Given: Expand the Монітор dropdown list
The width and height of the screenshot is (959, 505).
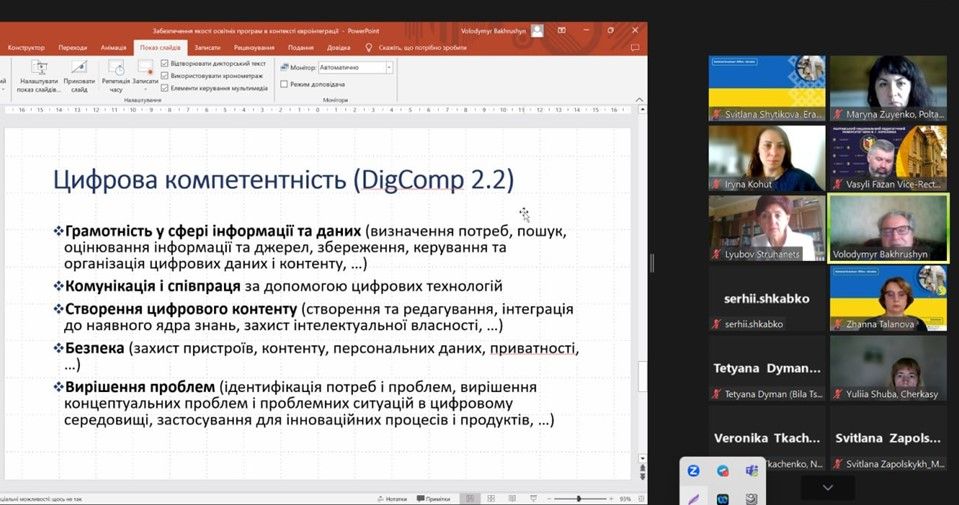Looking at the screenshot, I should 389,68.
